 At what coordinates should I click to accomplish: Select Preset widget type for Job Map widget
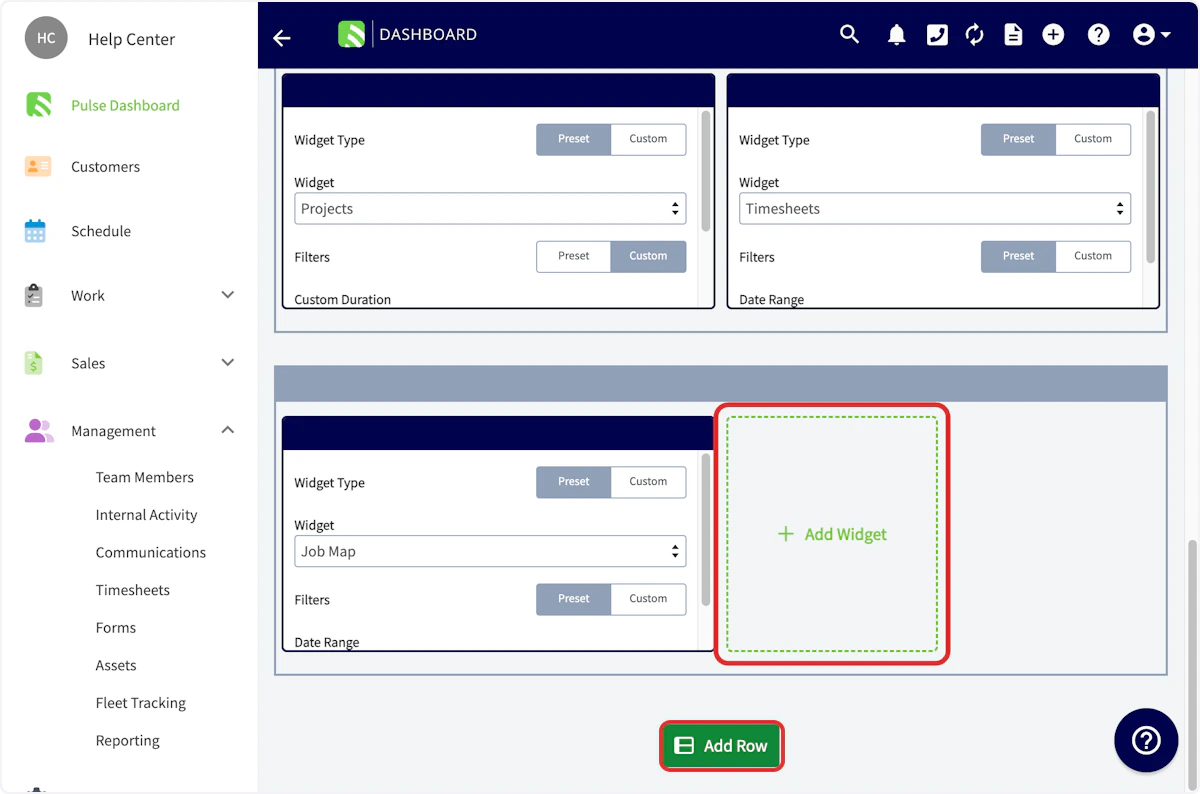574,482
